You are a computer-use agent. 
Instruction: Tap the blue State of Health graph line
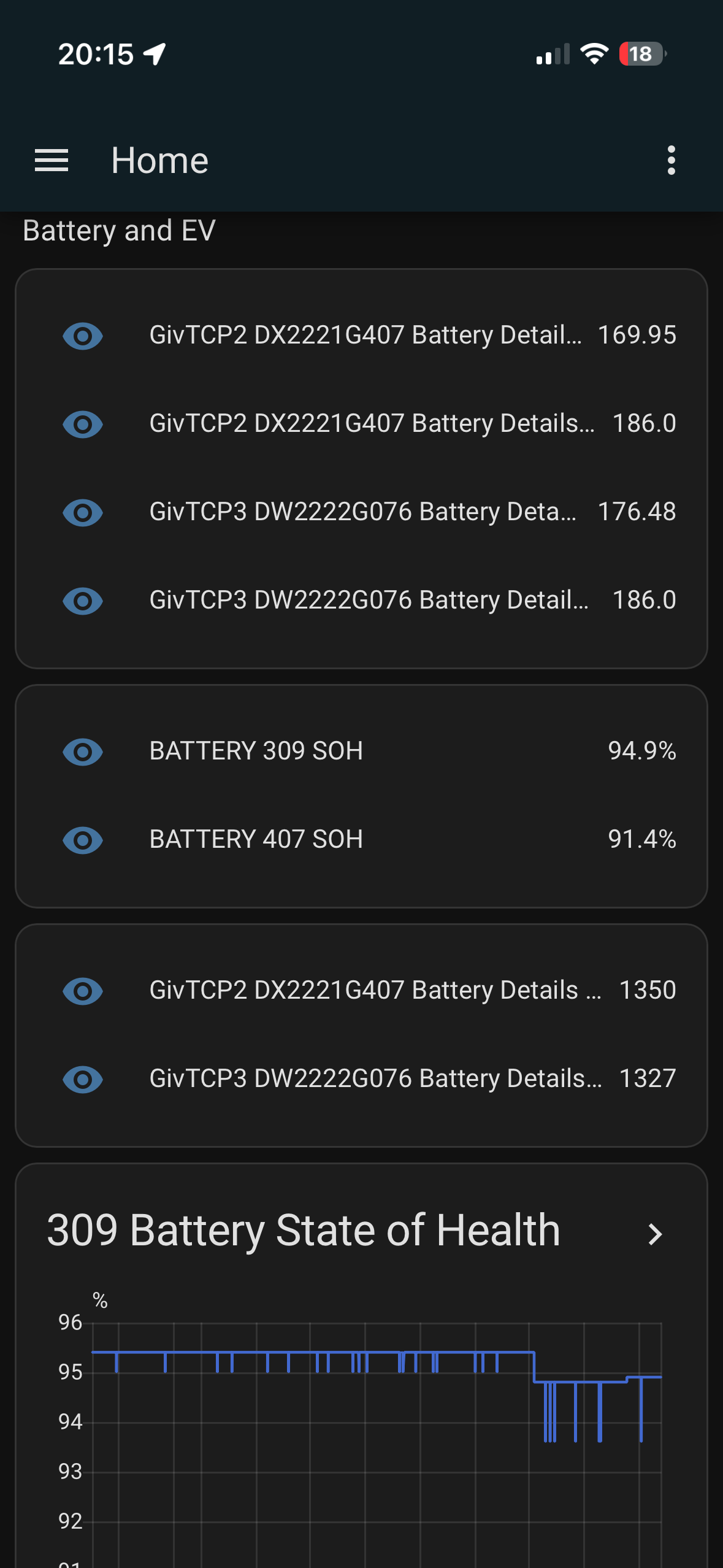click(x=313, y=1352)
